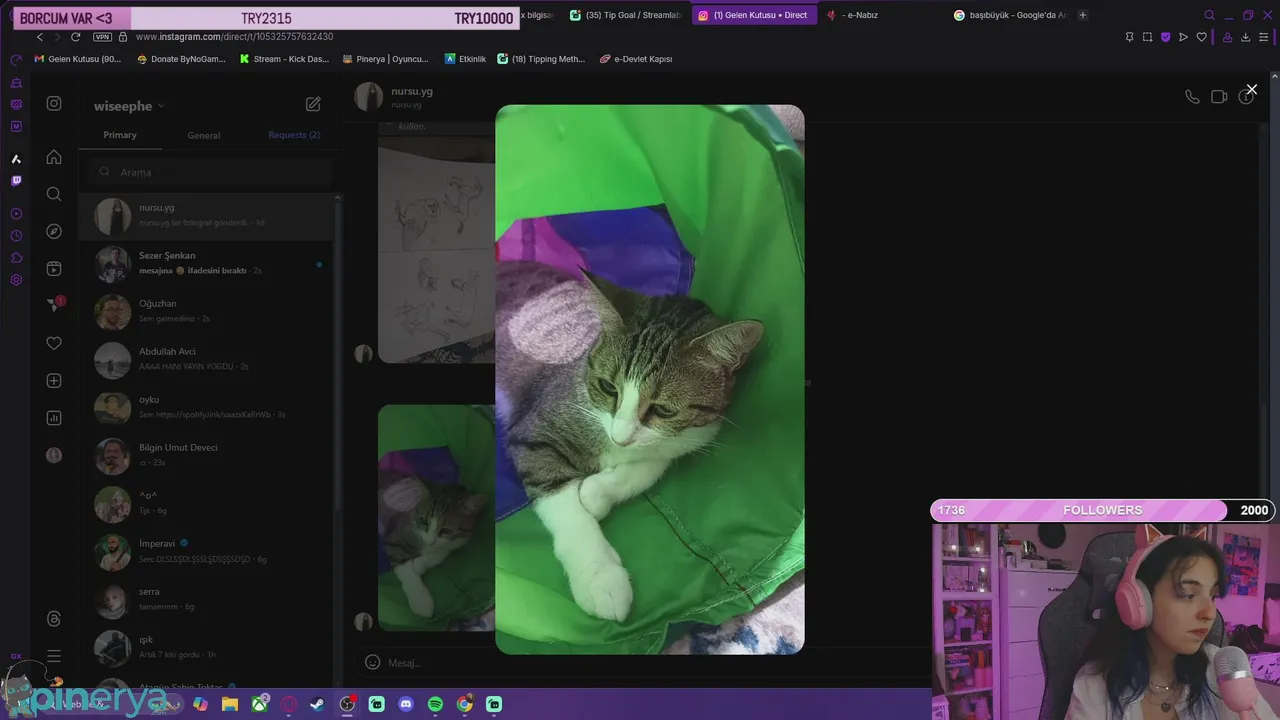
Task: Open Spotify from the taskbar
Action: 435,704
